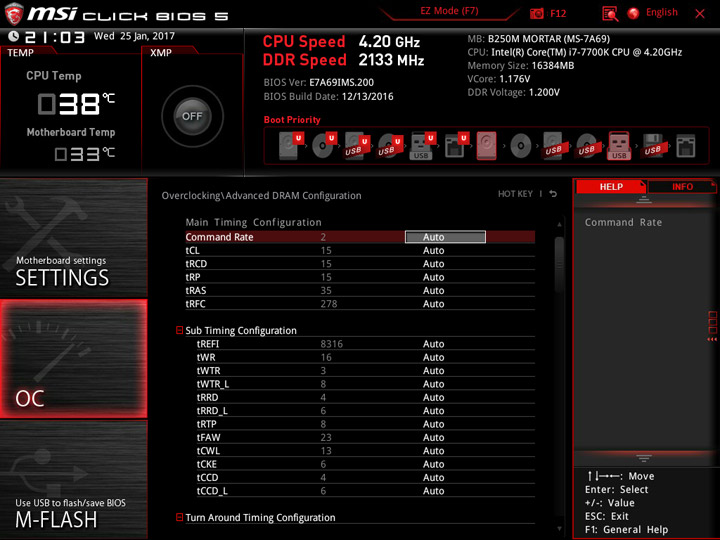Select the legacy CD/DVD boot device icon

tap(520, 146)
